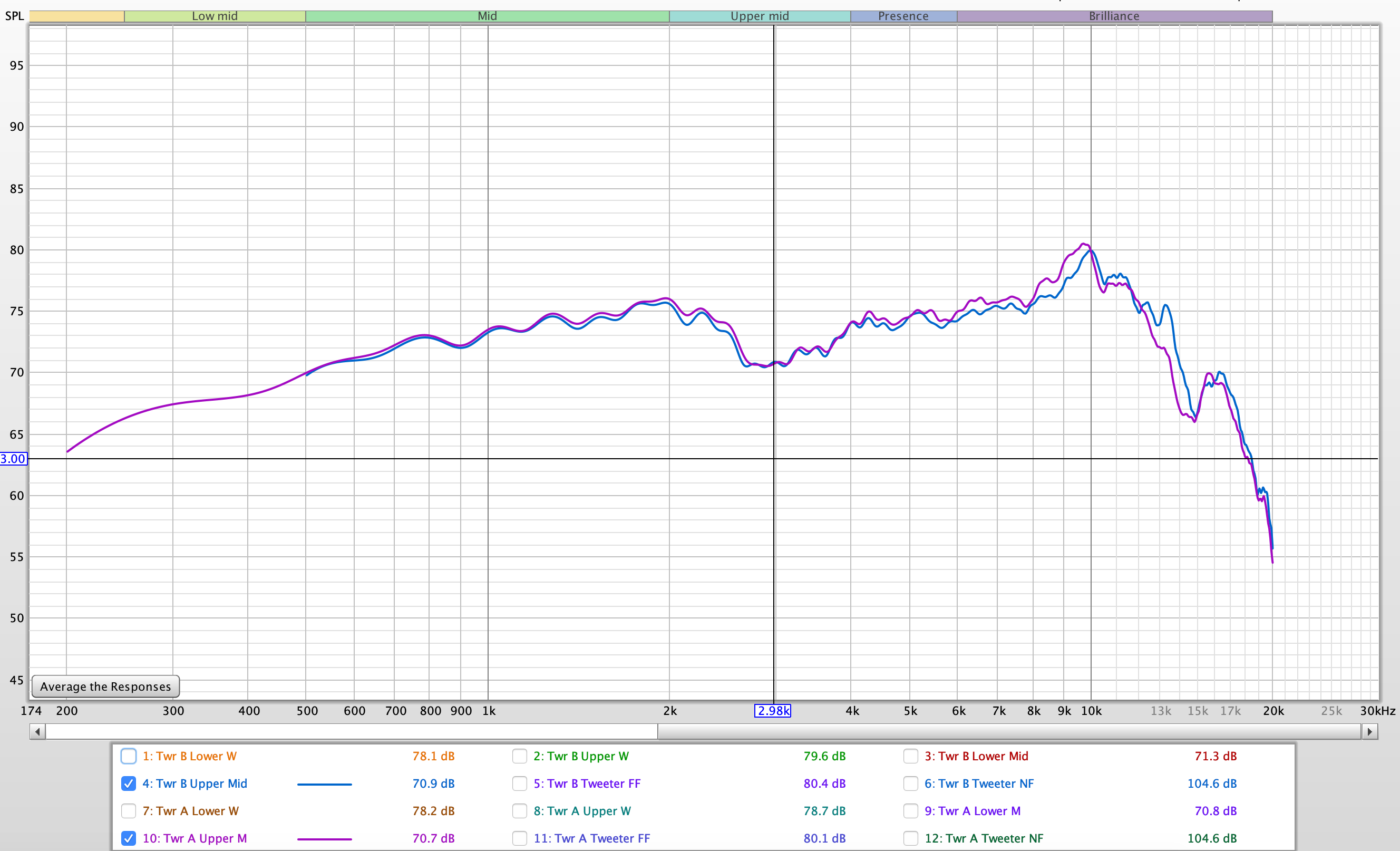Click the 3.00 cursor level readout on the SPL axis

pyautogui.click(x=14, y=459)
